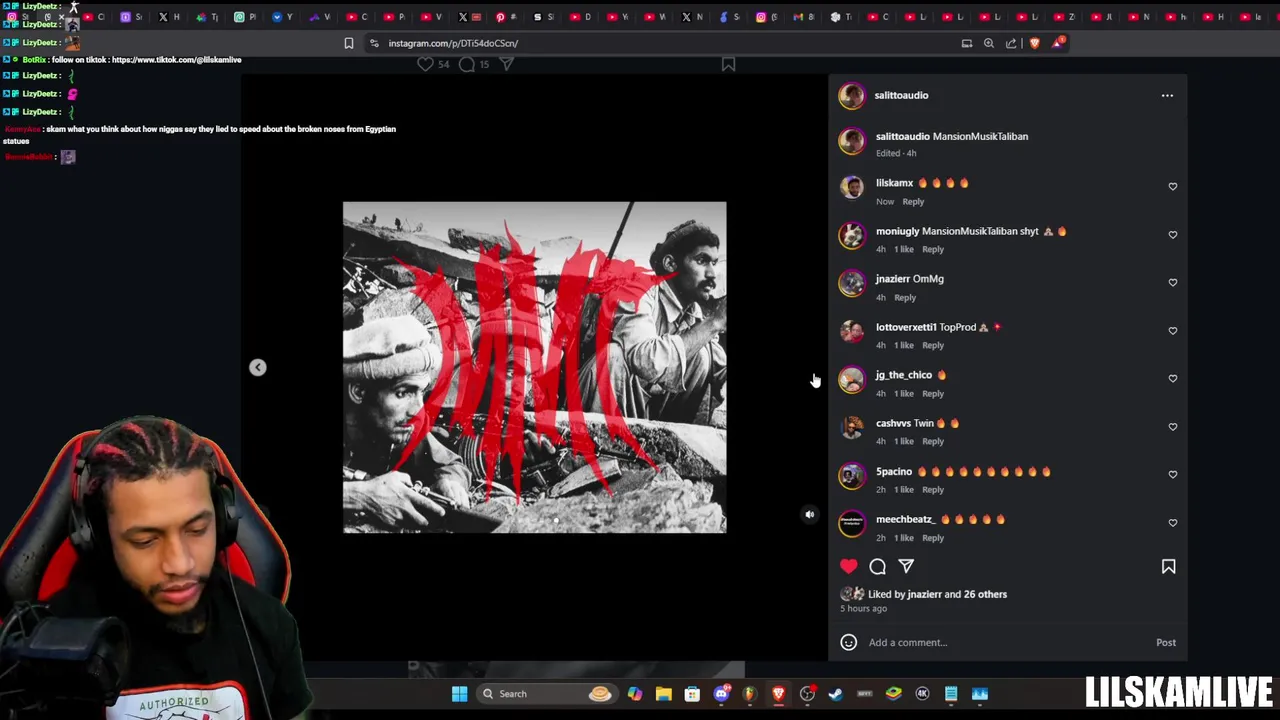
Task: Open OBS Studio from the taskbar
Action: (807, 694)
